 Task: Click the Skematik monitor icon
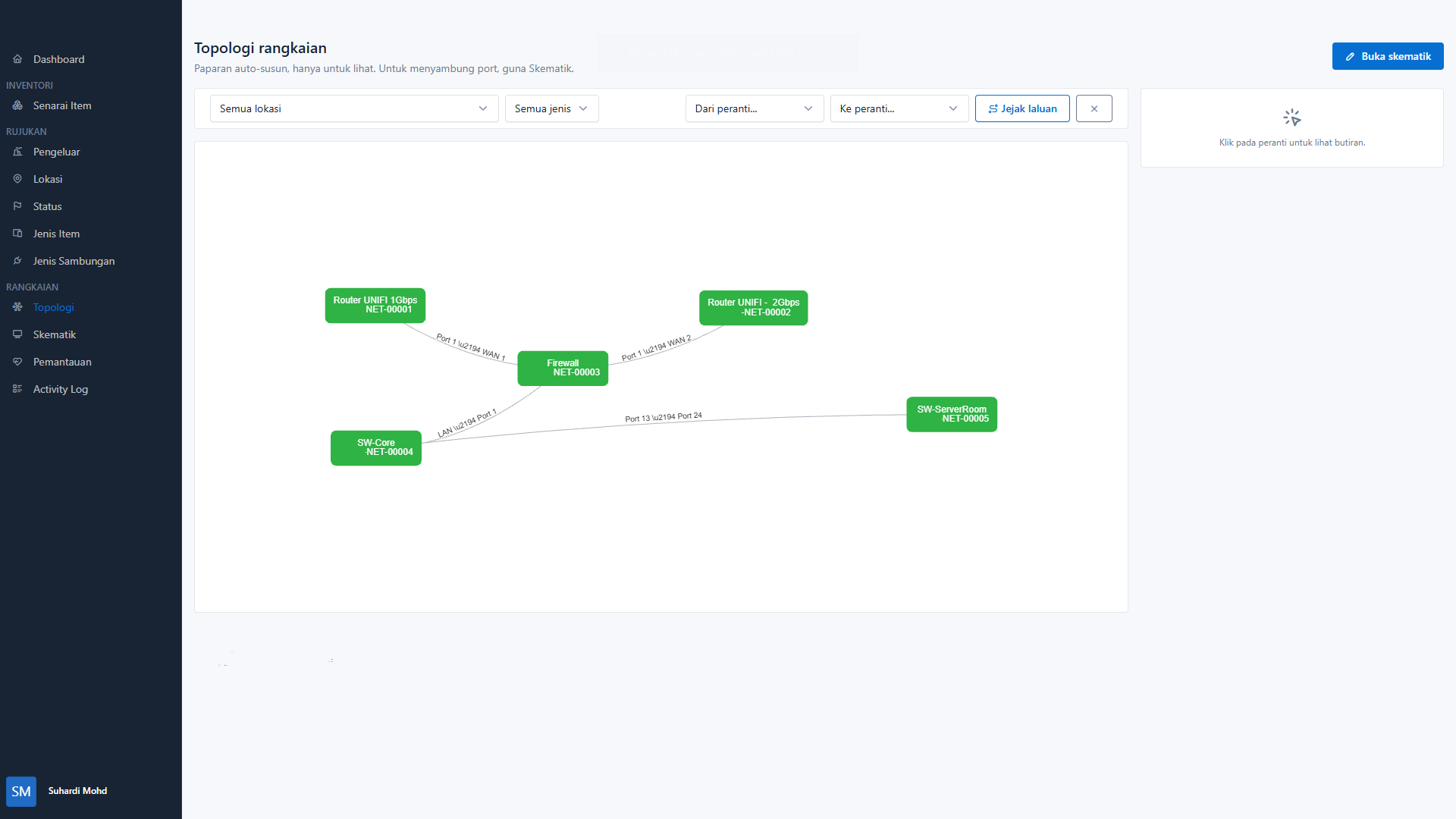17,334
